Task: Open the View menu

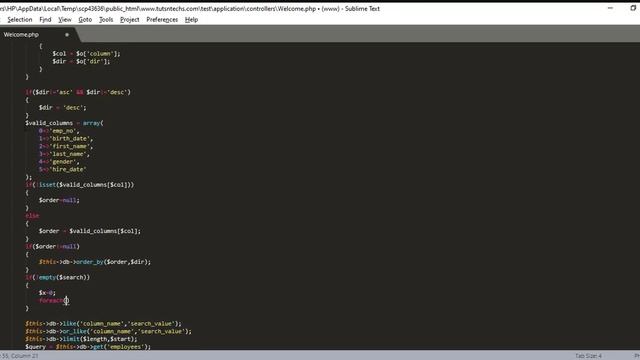Action: (x=65, y=20)
